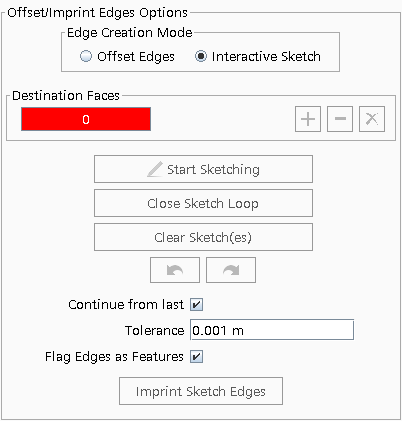Screen dimensions: 402x421
Task: Toggle the Continue from last checkbox
Action: [197, 304]
